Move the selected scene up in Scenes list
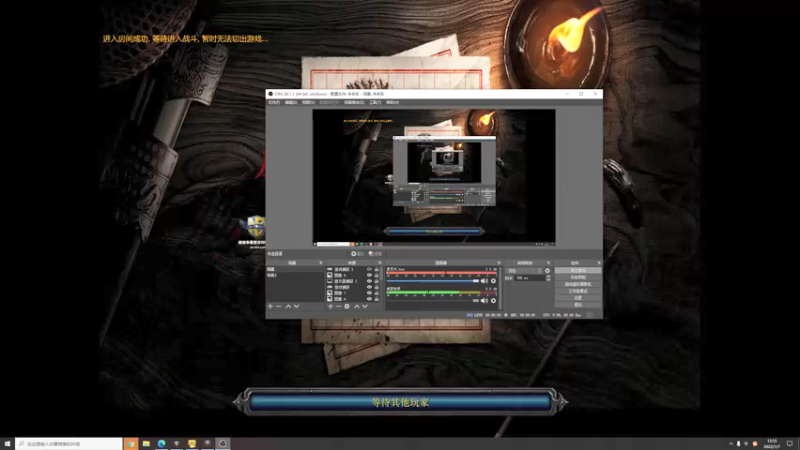Image resolution: width=800 pixels, height=450 pixels. [288, 306]
